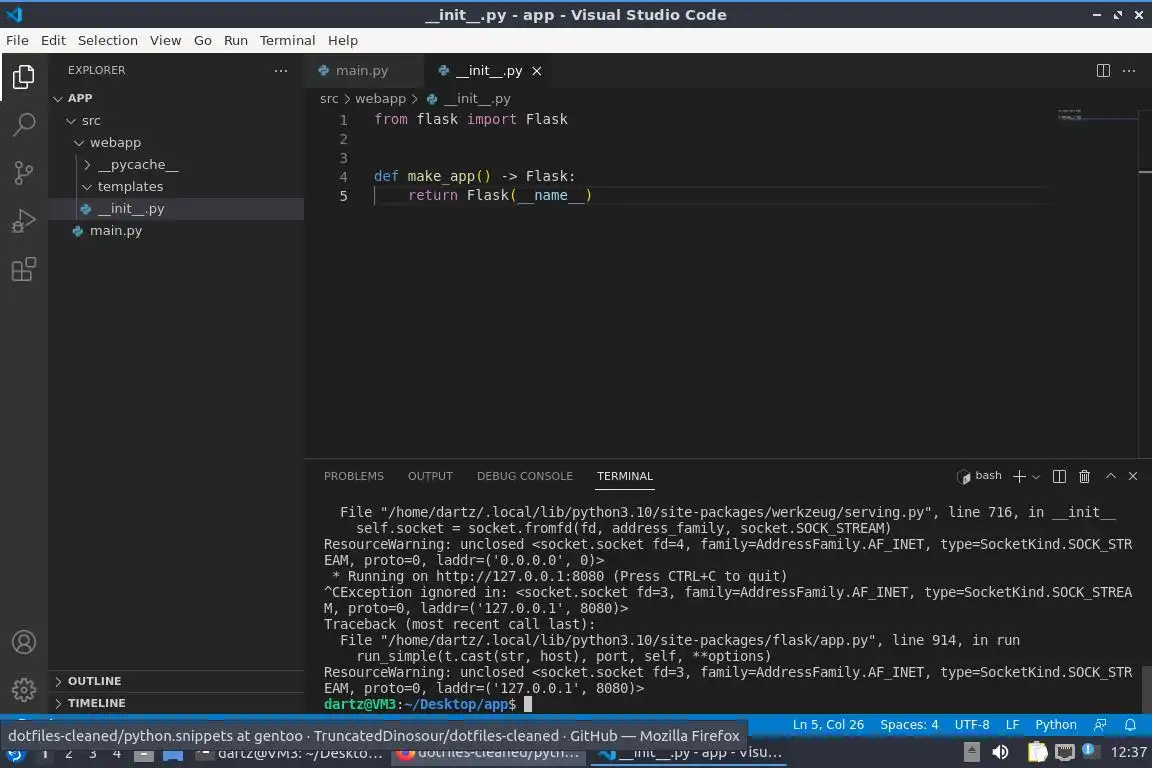1152x768 pixels.
Task: Place cursor on line 1 import statement
Action: coord(471,119)
